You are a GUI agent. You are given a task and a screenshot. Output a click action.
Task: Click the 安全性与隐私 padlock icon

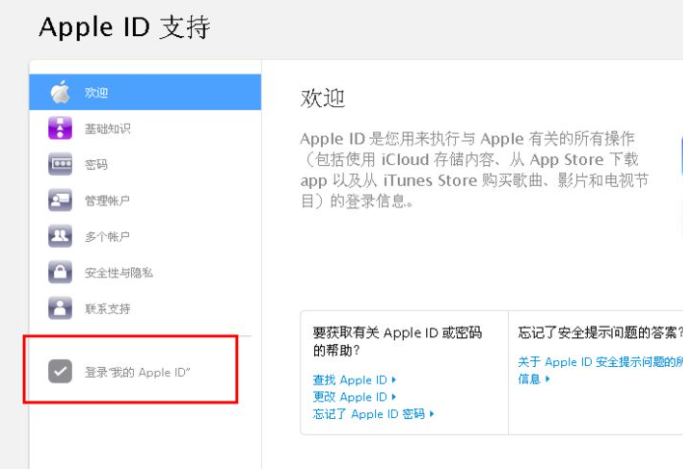coord(61,273)
